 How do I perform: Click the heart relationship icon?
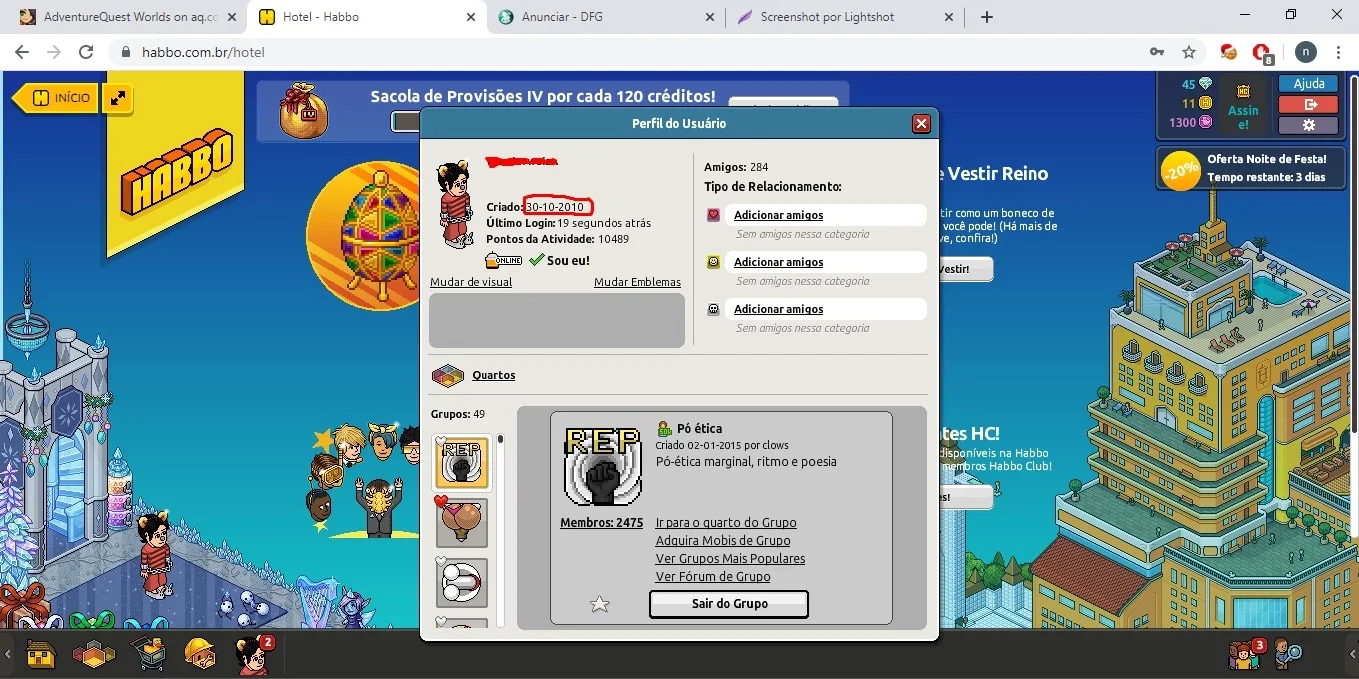tap(713, 215)
